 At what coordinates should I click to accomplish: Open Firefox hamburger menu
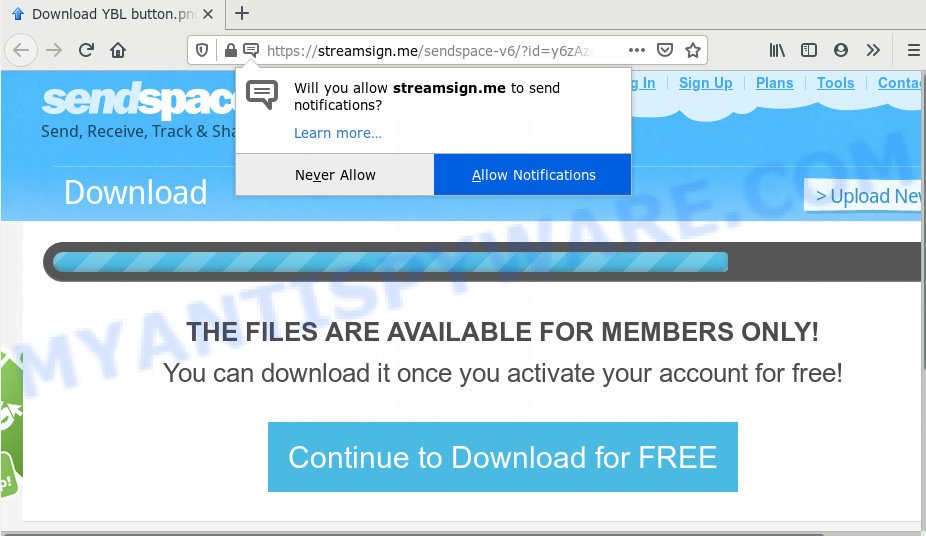[914, 50]
